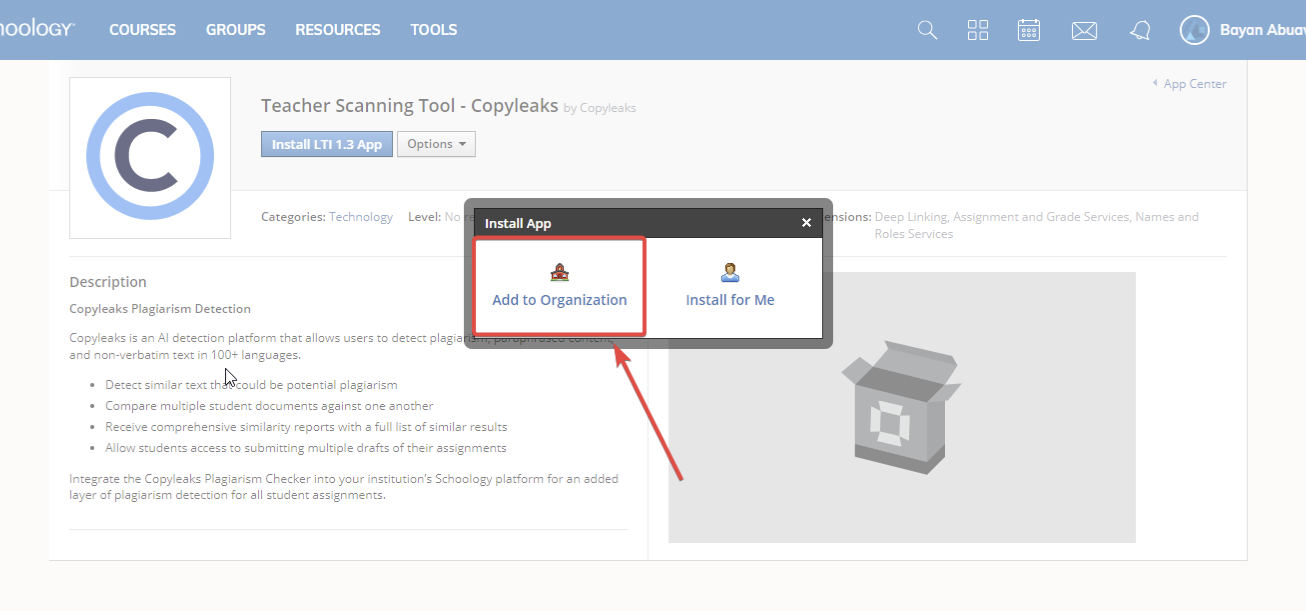The width and height of the screenshot is (1306, 611).
Task: Open the Technology category link
Action: pos(361,217)
